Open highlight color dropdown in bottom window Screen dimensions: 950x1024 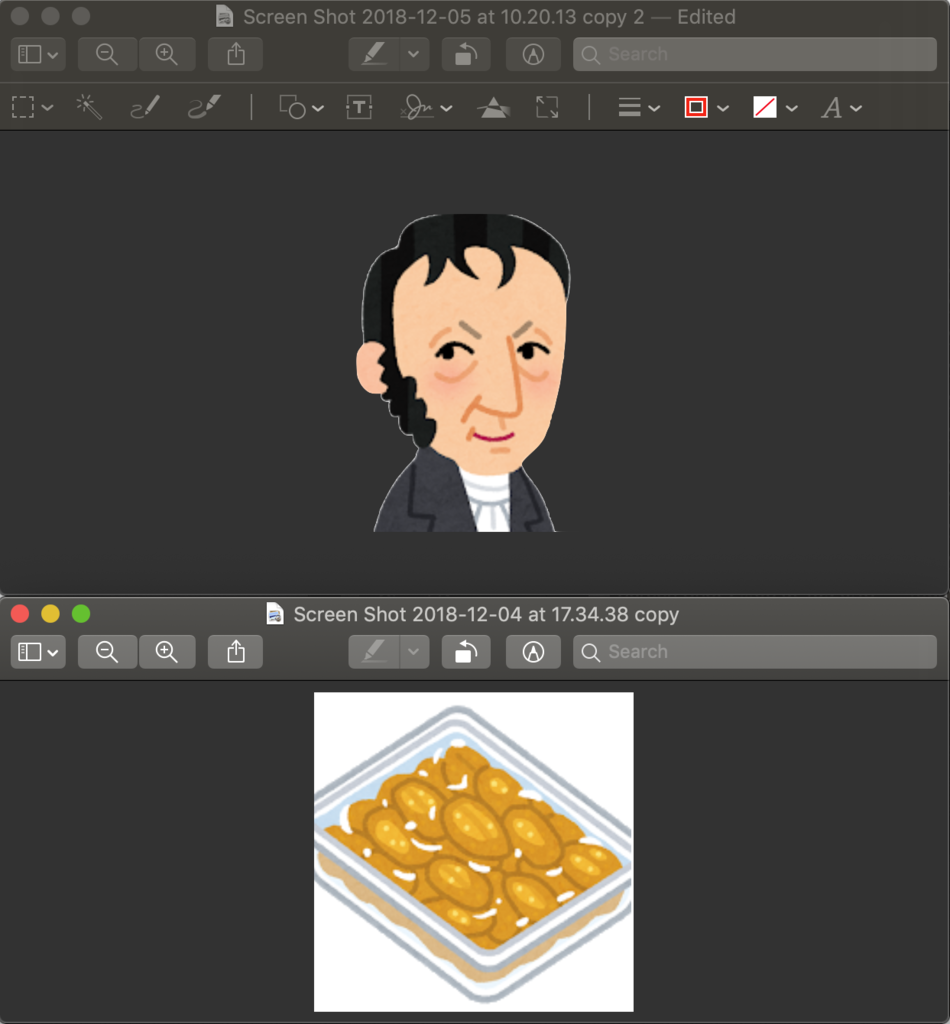pos(414,652)
